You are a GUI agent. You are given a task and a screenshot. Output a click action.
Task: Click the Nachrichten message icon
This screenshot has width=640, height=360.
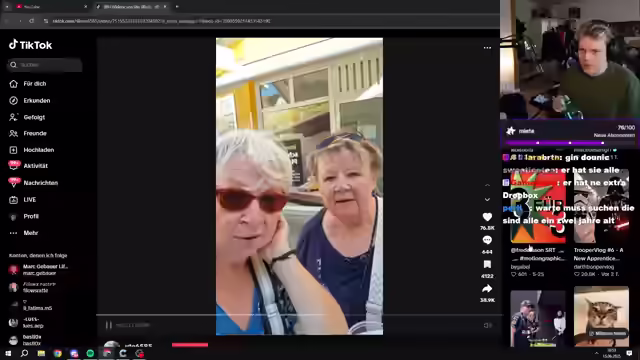(13, 182)
